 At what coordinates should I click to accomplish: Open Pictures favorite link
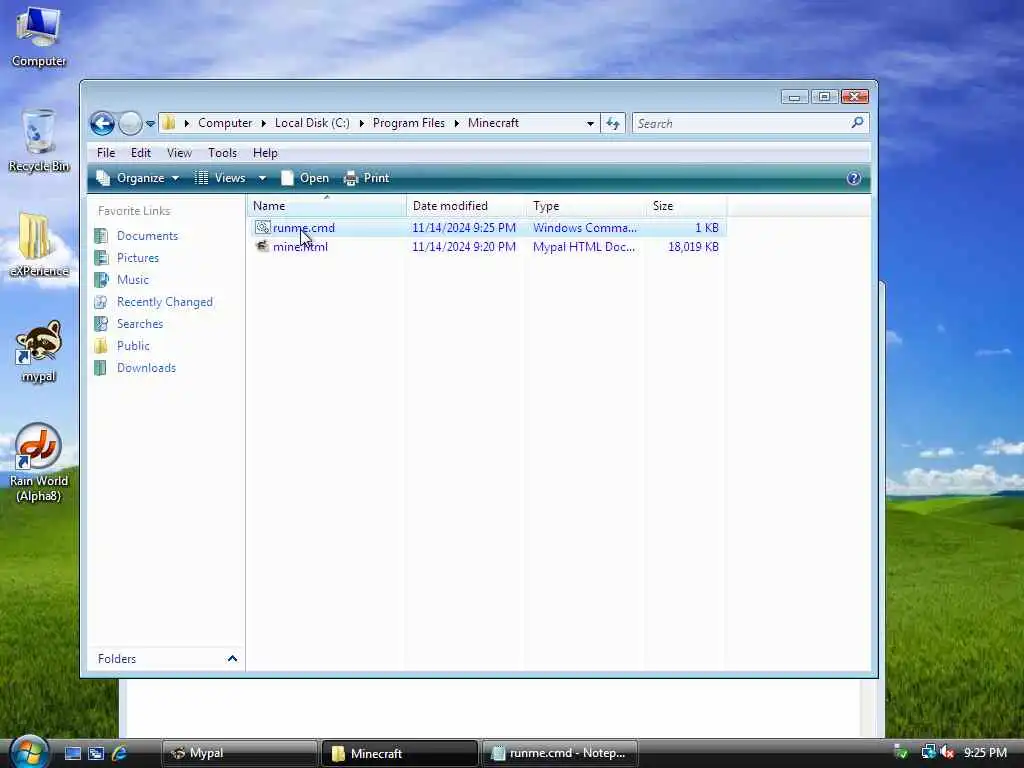pyautogui.click(x=138, y=258)
